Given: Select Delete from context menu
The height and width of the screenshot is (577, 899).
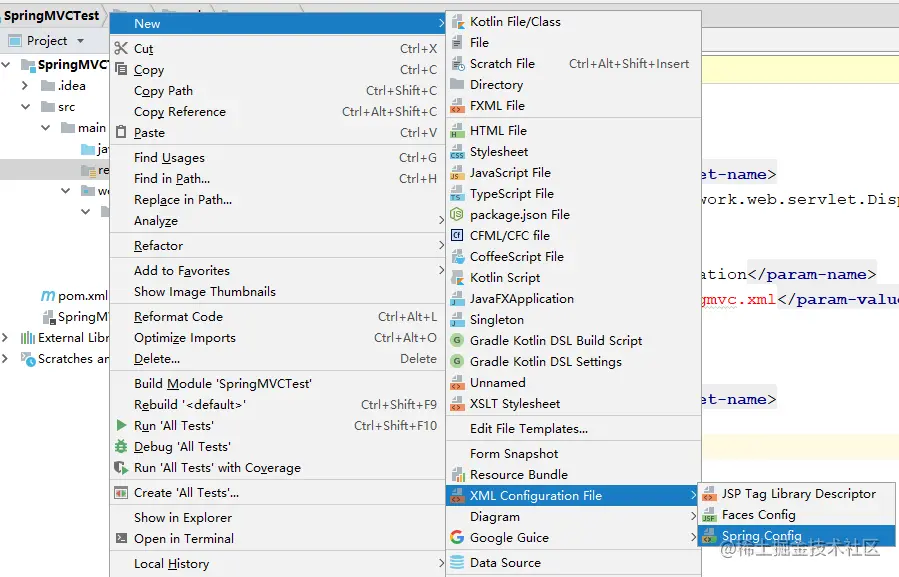Looking at the screenshot, I should point(277,358).
